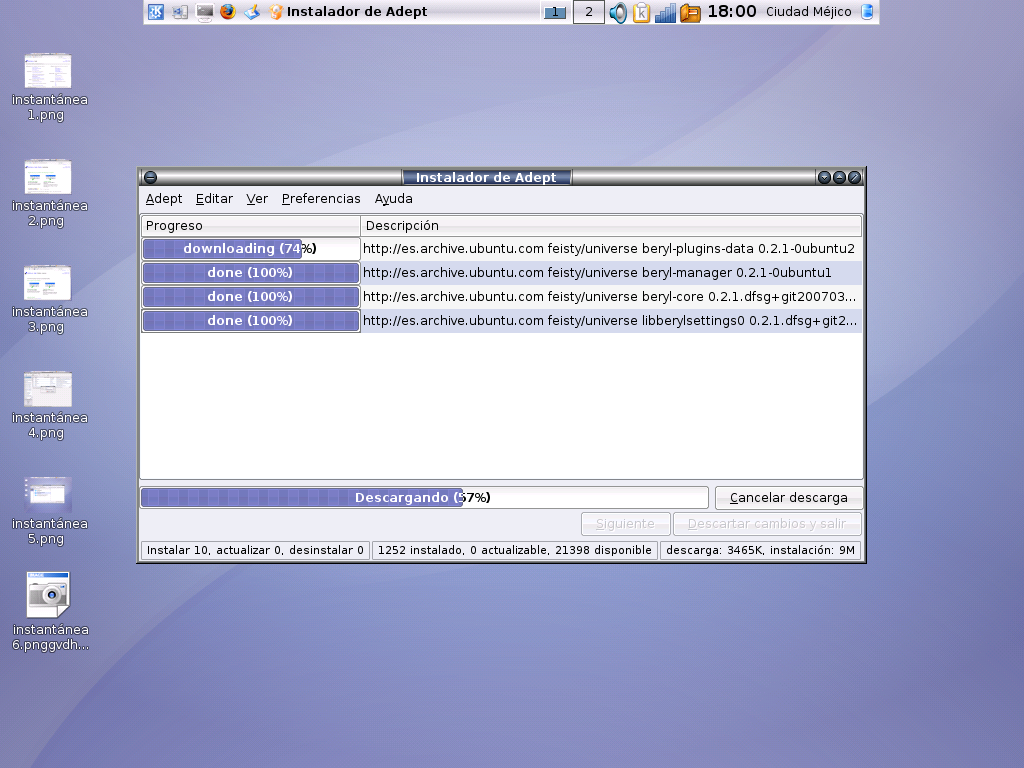This screenshot has width=1024, height=768.
Task: Switch to virtual desktop 2
Action: [588, 12]
